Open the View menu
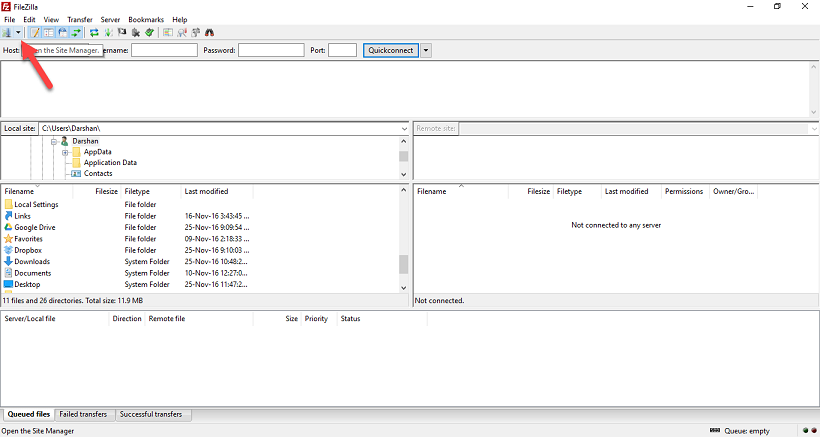Image resolution: width=820 pixels, height=437 pixels. 51,19
